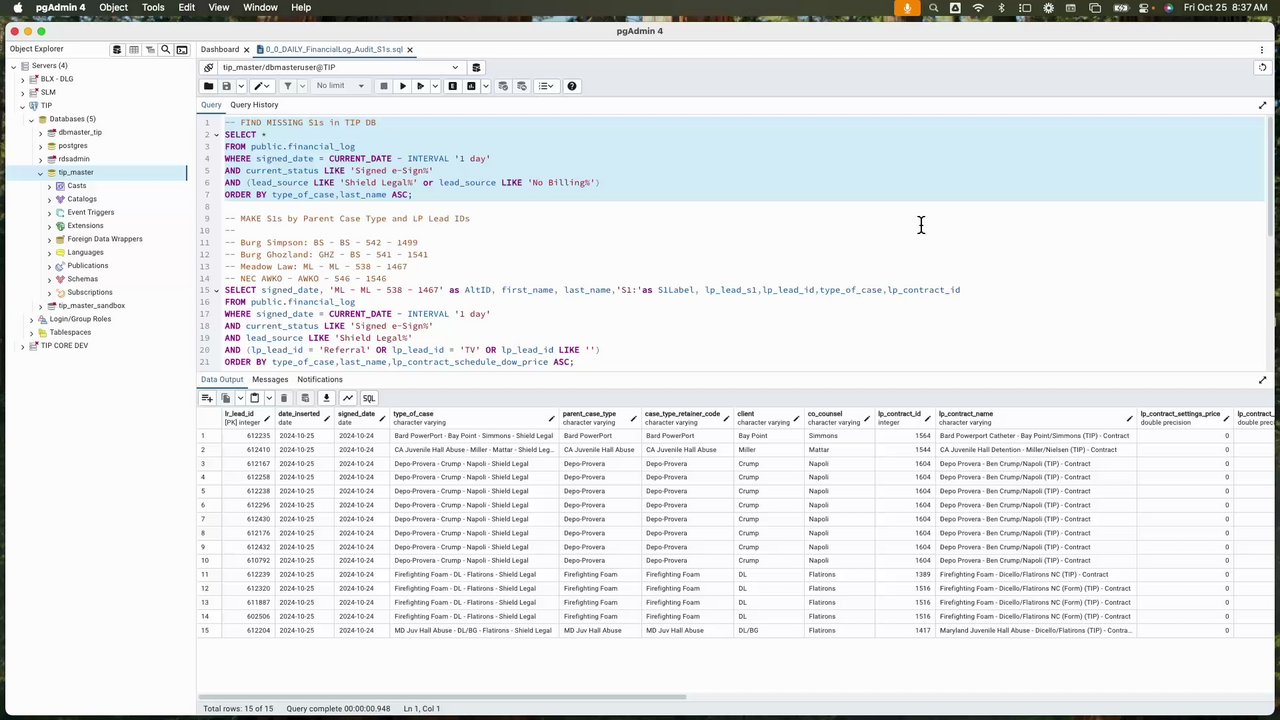Select the Catalogs tree item

[x=82, y=199]
